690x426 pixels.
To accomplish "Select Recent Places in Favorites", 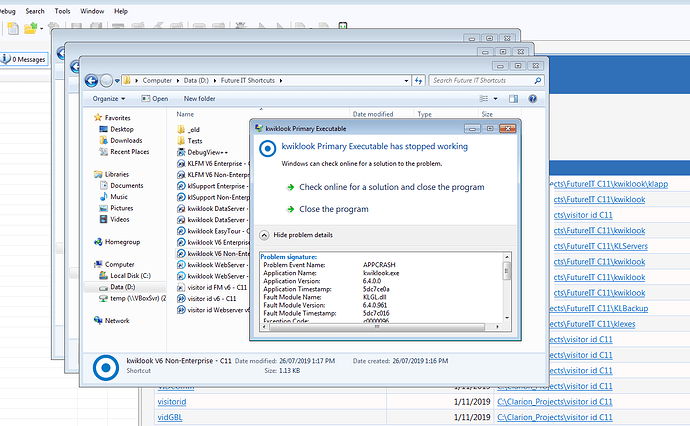I will click(129, 152).
